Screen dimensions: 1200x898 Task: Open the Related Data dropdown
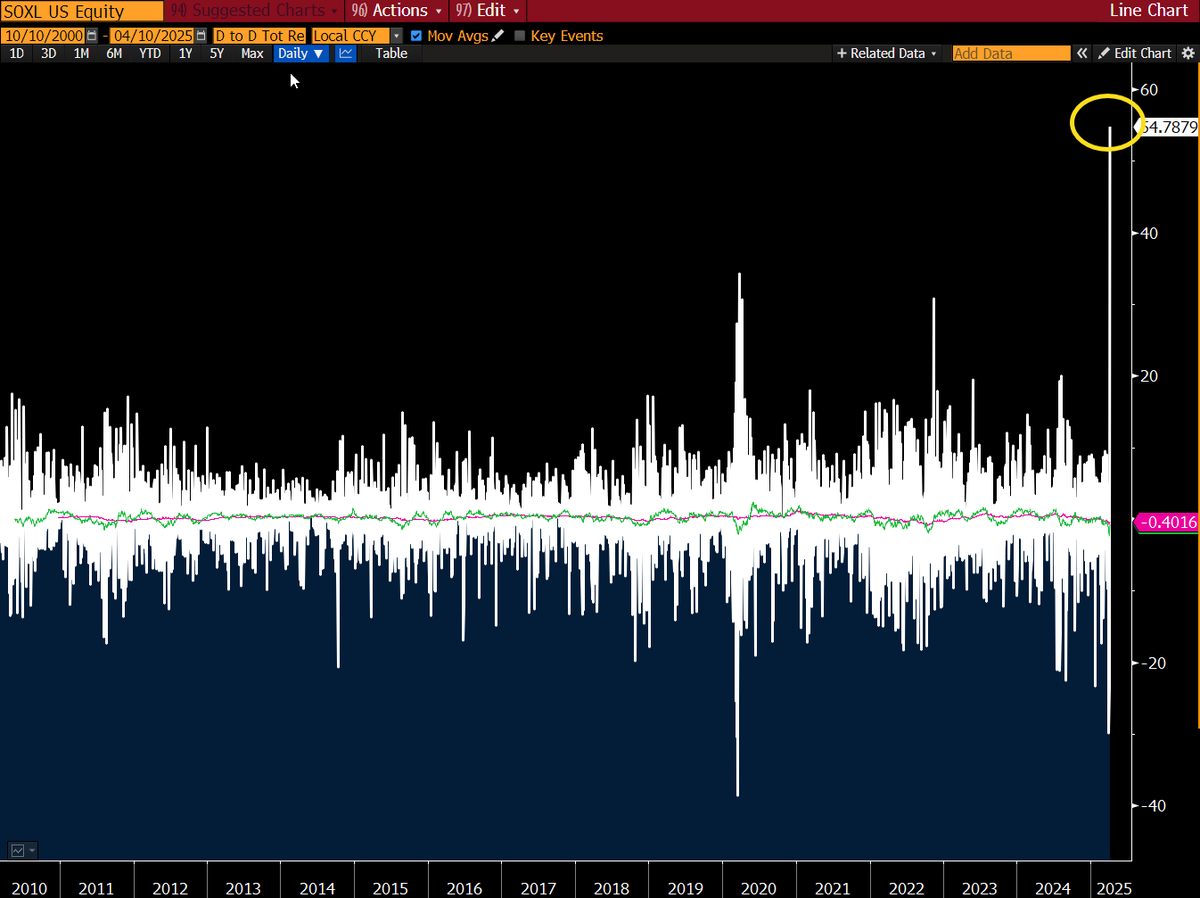pos(887,54)
